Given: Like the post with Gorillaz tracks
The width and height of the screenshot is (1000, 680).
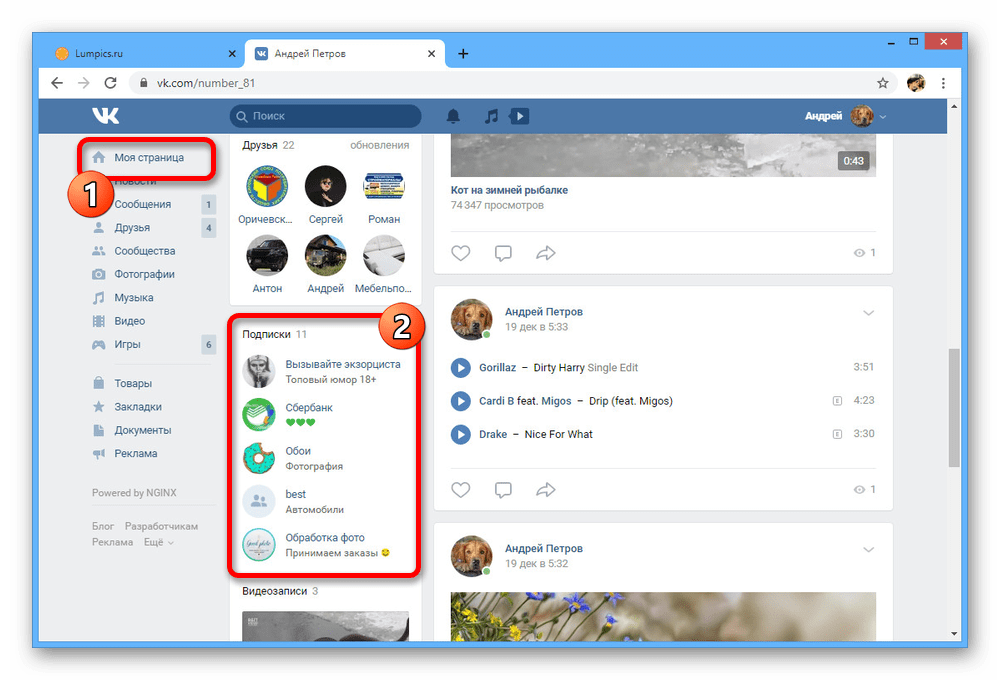Looking at the screenshot, I should [x=460, y=490].
